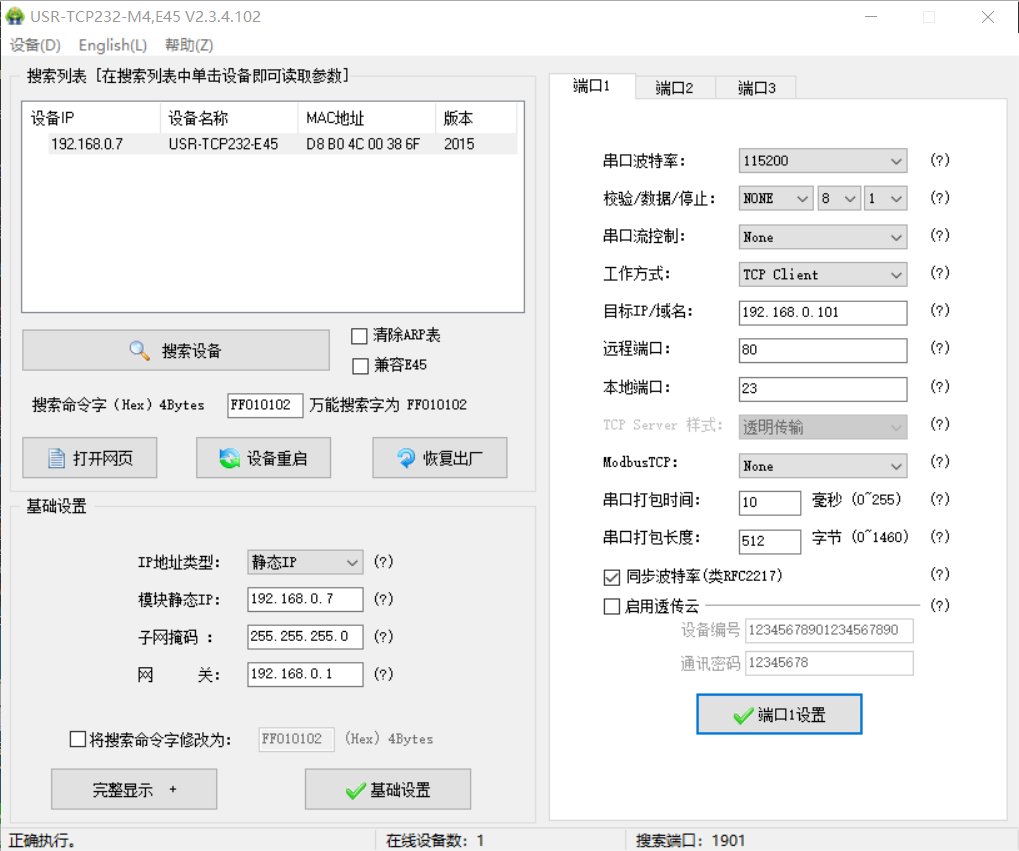Enable 清除ARP表 checkbox
This screenshot has width=1019, height=851.
(x=359, y=336)
